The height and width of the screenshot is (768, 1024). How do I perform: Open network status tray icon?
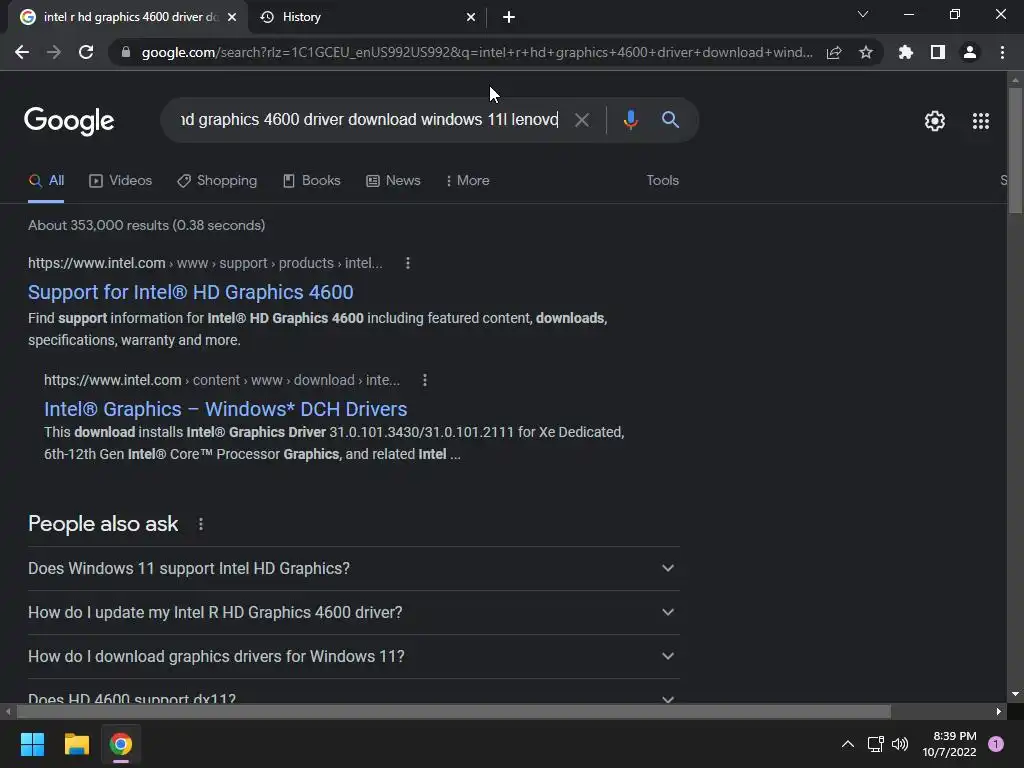[x=875, y=744]
